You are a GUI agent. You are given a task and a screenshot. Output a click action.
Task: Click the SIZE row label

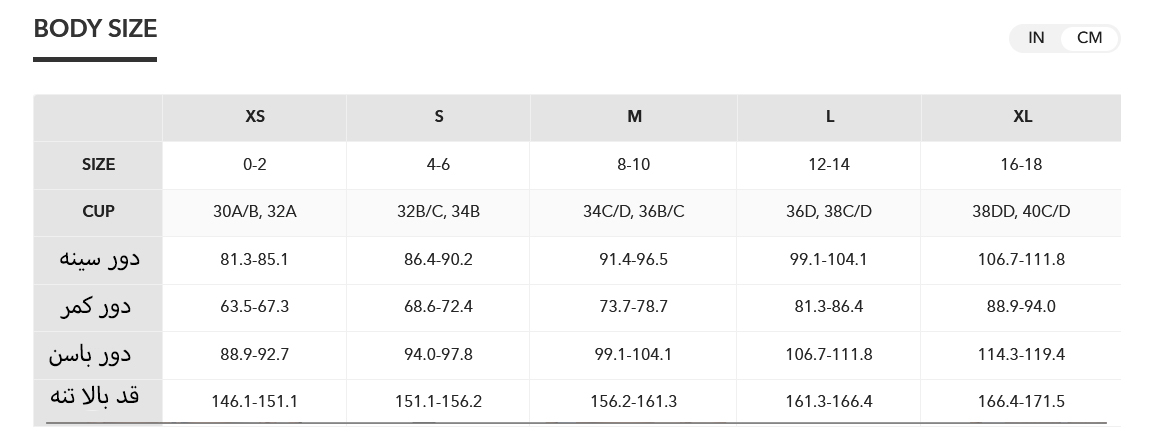click(x=98, y=164)
